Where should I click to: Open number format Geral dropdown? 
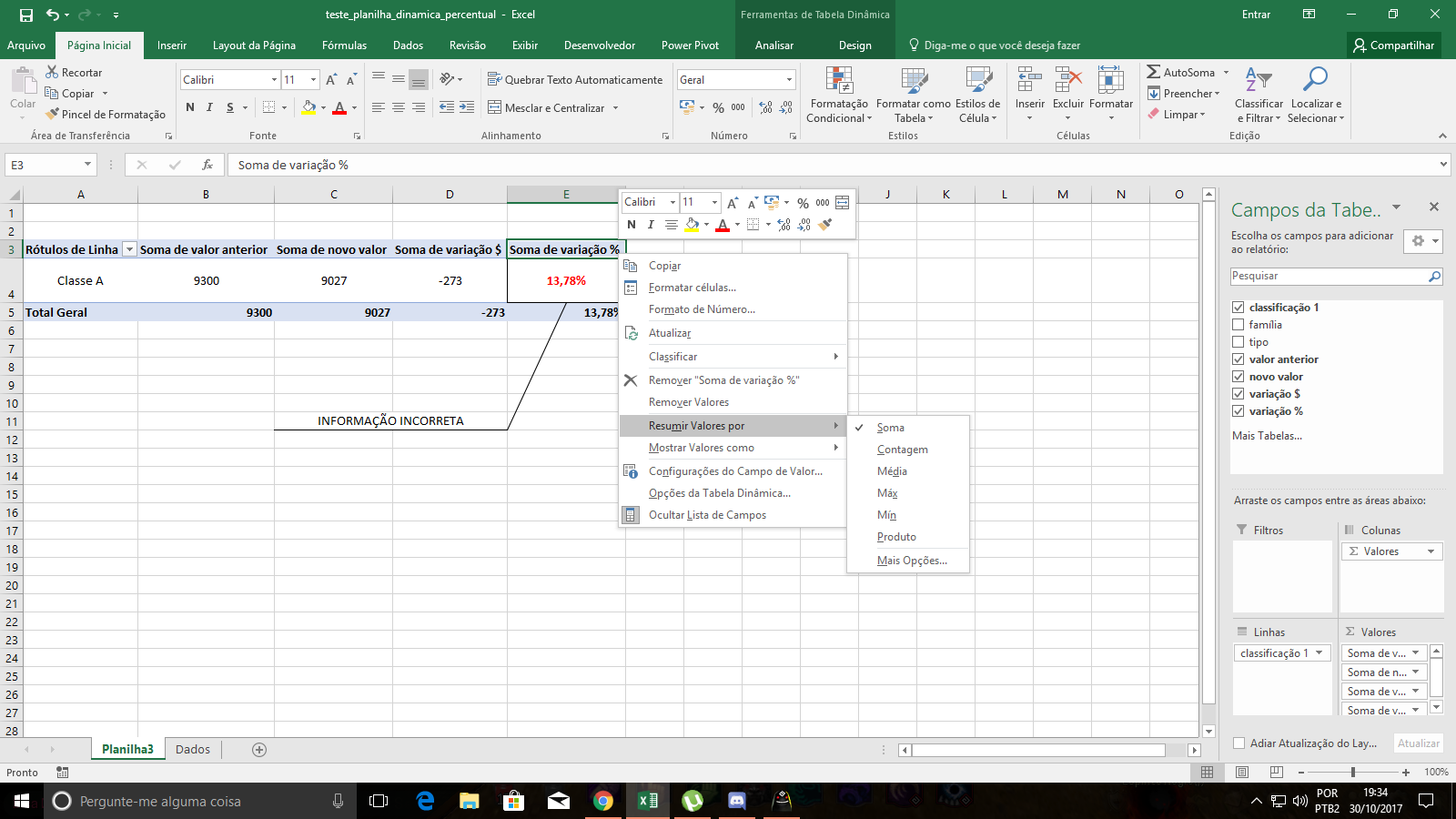789,80
